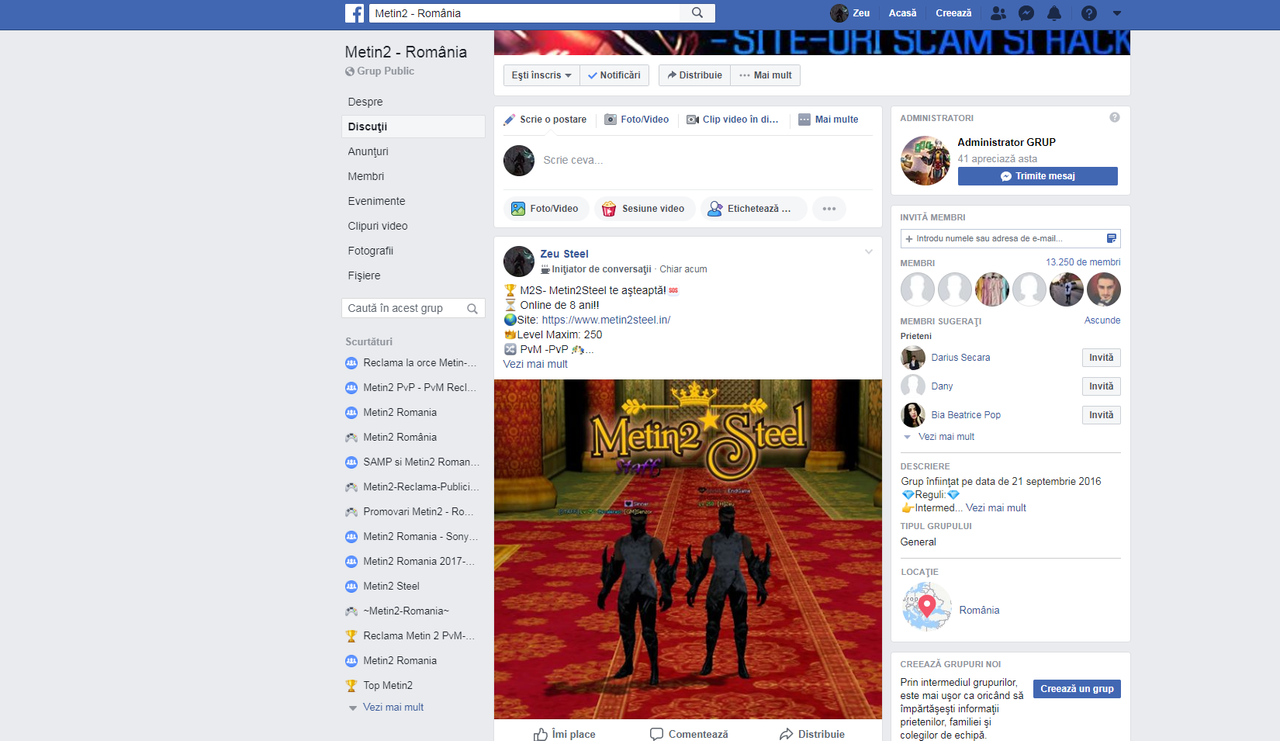The height and width of the screenshot is (741, 1280).
Task: Click the Sesiune video button
Action: pyautogui.click(x=643, y=209)
